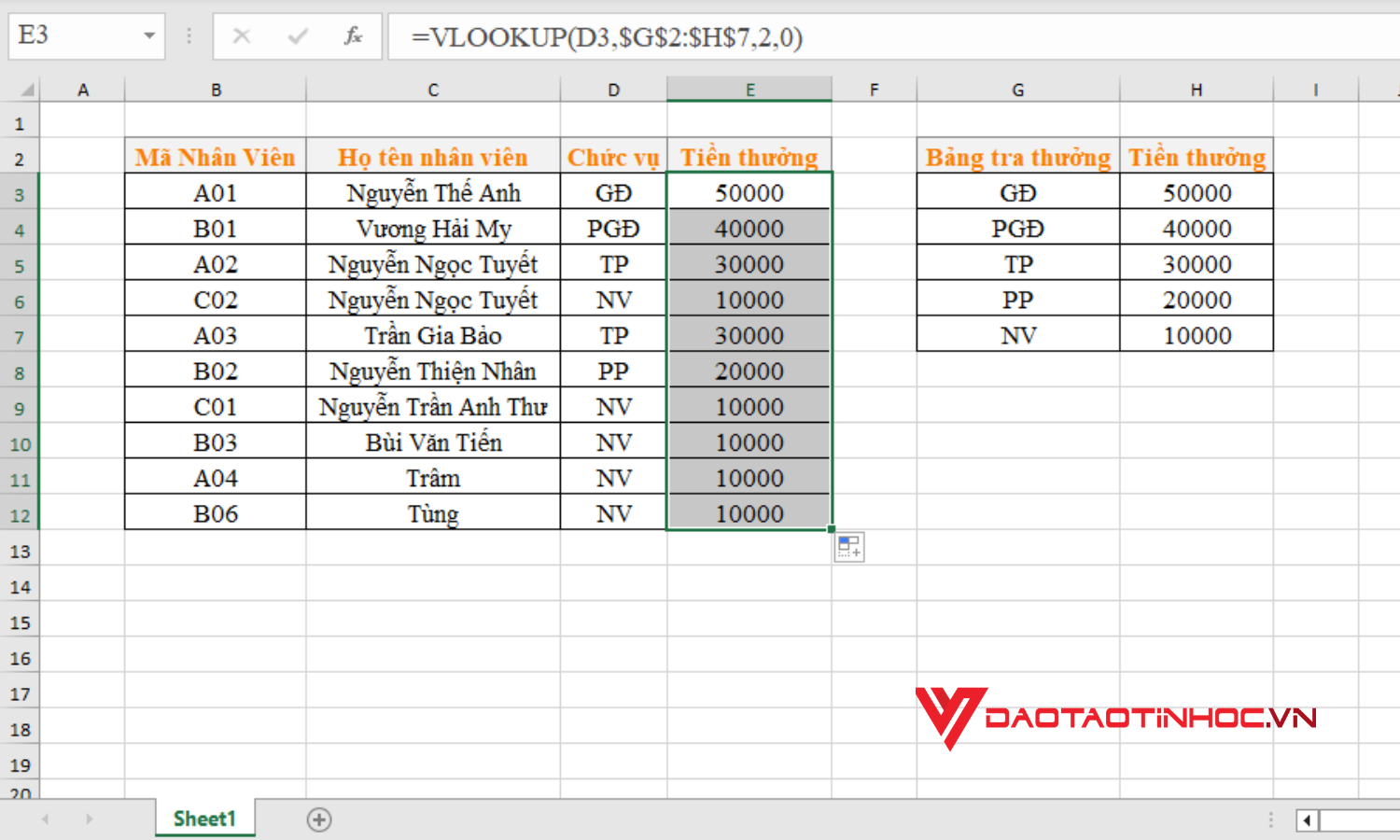The width and height of the screenshot is (1400, 840).
Task: Click the New Sheet plus icon
Action: (x=318, y=819)
